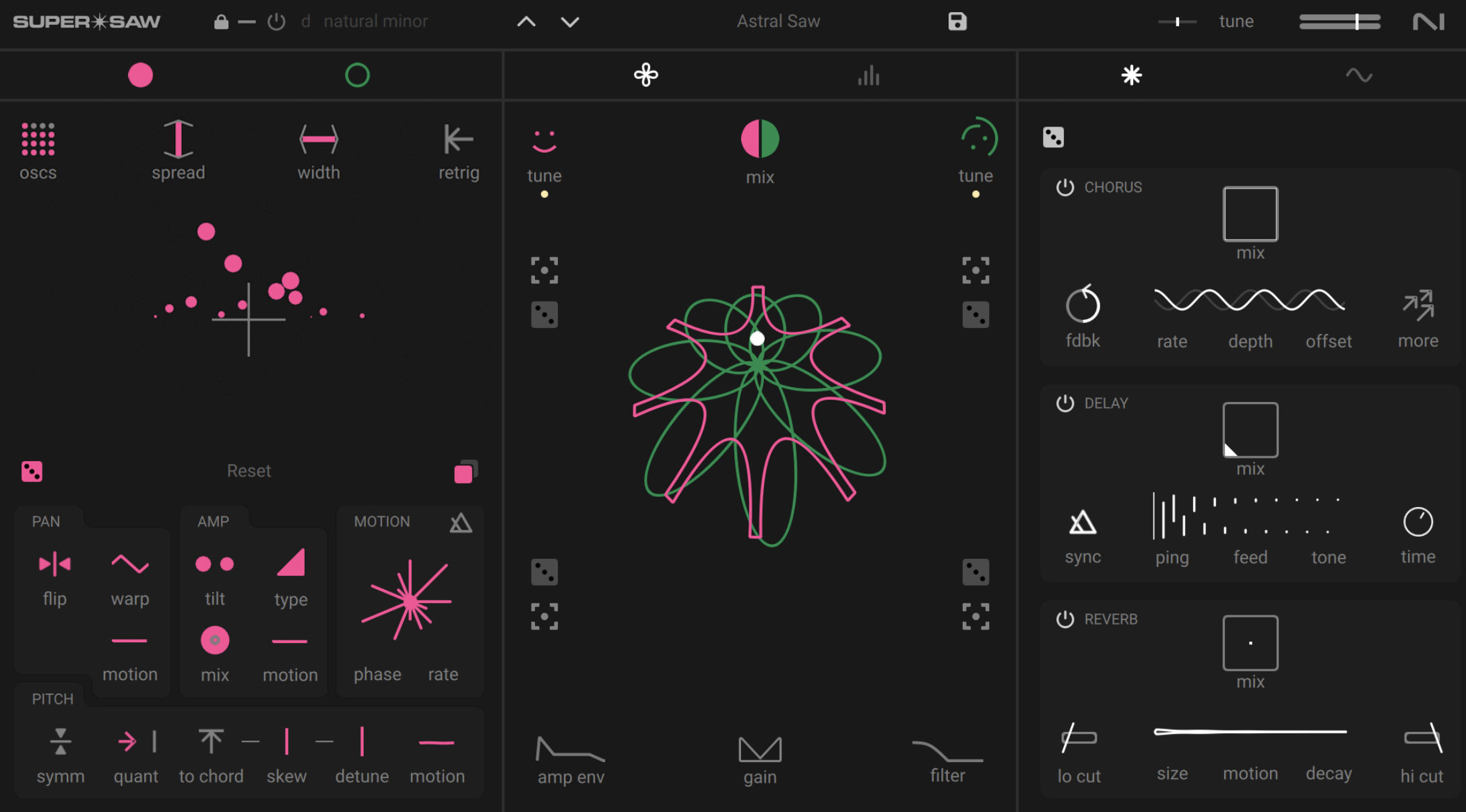Select the pink oscillator A tab
Screen dimensions: 1466x812
tap(140, 75)
